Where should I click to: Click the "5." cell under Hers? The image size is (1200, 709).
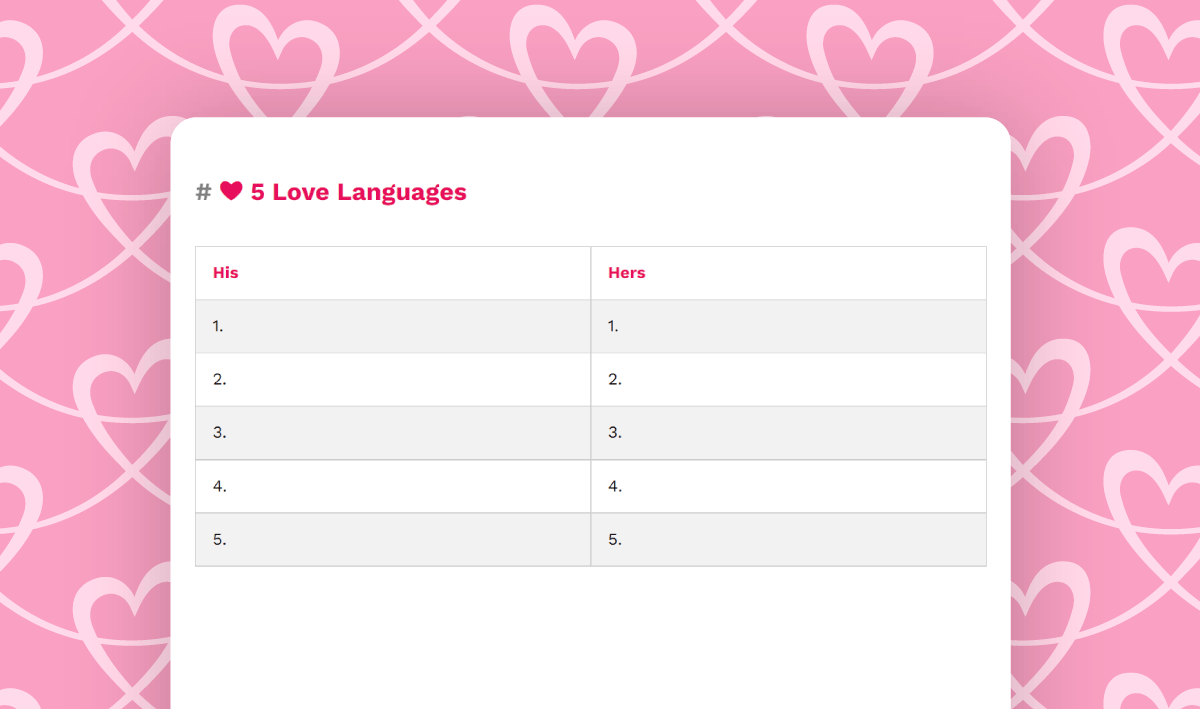coord(788,540)
